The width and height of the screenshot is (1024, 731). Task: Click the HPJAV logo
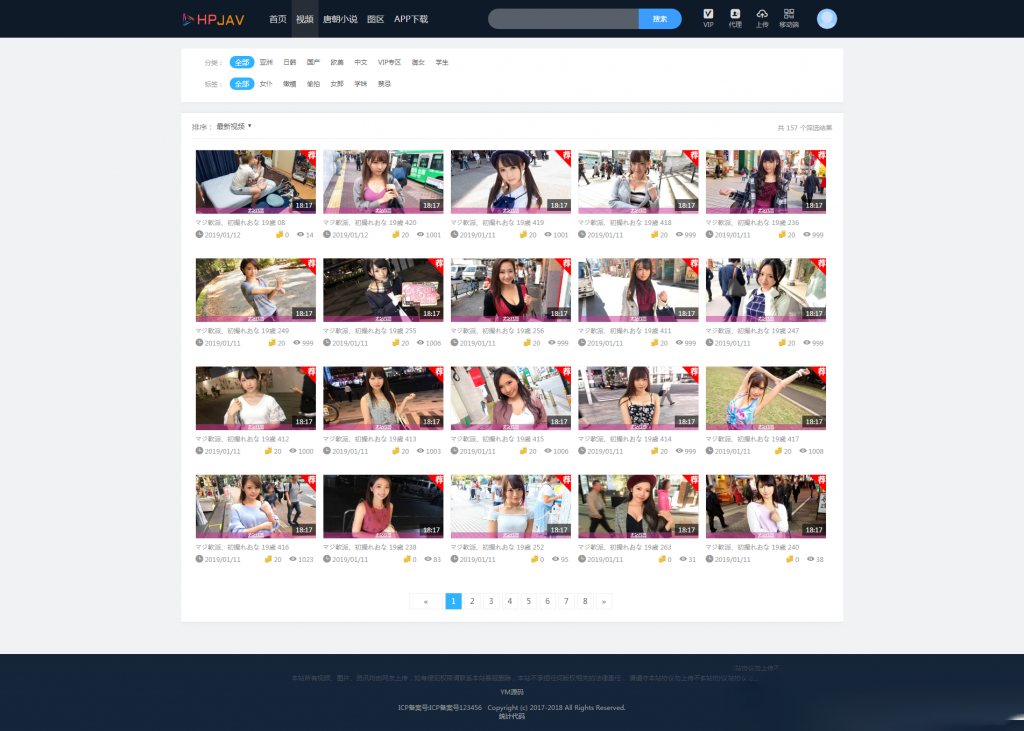213,19
